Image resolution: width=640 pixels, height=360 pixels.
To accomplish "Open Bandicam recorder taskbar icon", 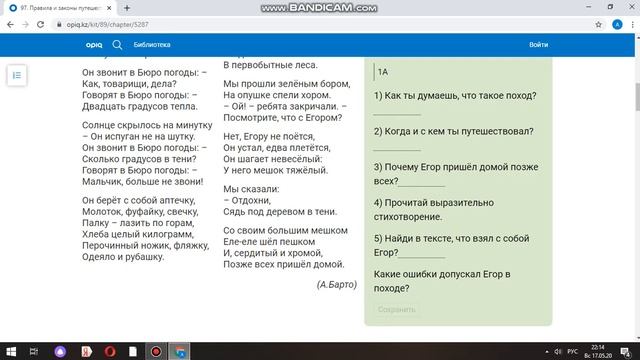I will (156, 351).
